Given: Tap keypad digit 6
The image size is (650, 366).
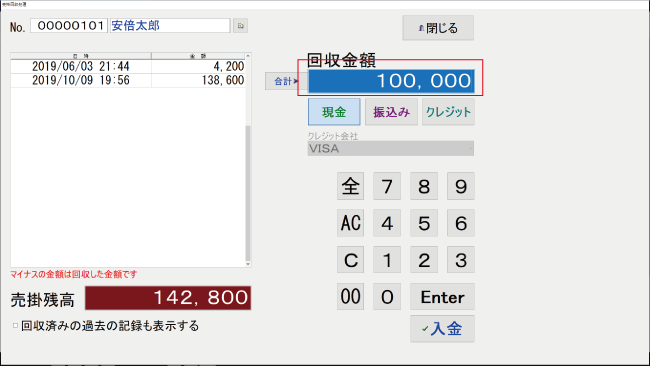Looking at the screenshot, I should pos(461,223).
